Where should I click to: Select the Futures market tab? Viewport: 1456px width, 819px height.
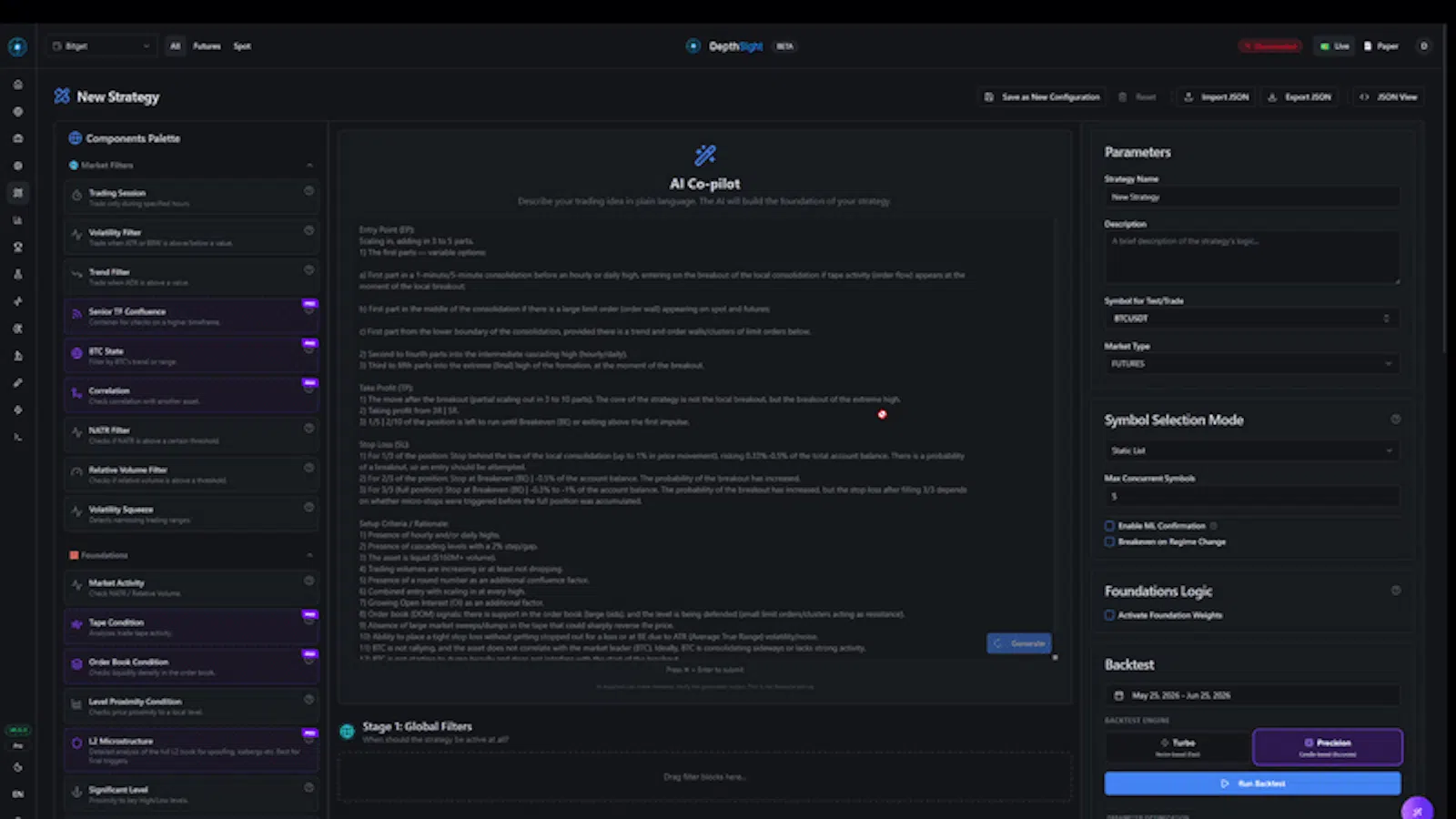pyautogui.click(x=207, y=46)
